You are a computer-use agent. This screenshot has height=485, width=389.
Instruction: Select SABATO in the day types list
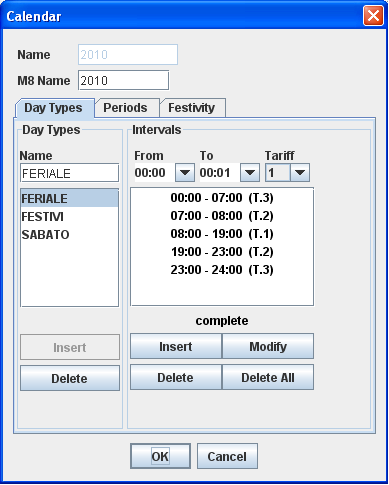pyautogui.click(x=69, y=235)
